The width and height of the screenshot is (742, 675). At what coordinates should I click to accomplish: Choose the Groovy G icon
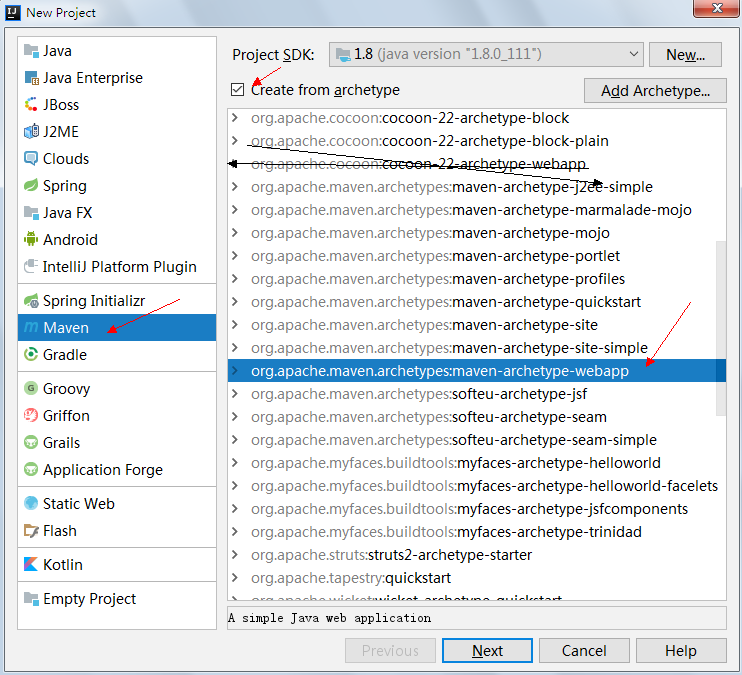click(31, 389)
